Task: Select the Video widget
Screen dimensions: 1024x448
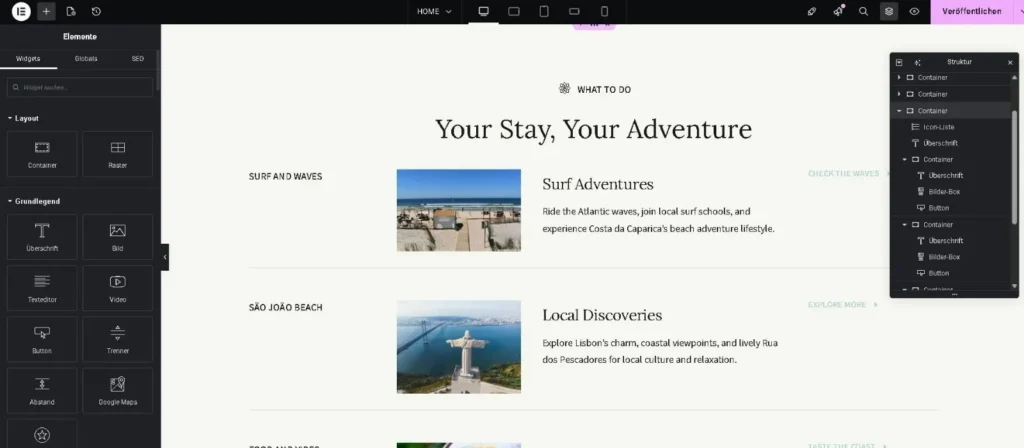Action: point(118,288)
